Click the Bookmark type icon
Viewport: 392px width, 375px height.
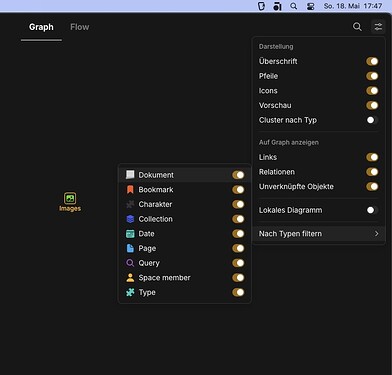tap(130, 190)
